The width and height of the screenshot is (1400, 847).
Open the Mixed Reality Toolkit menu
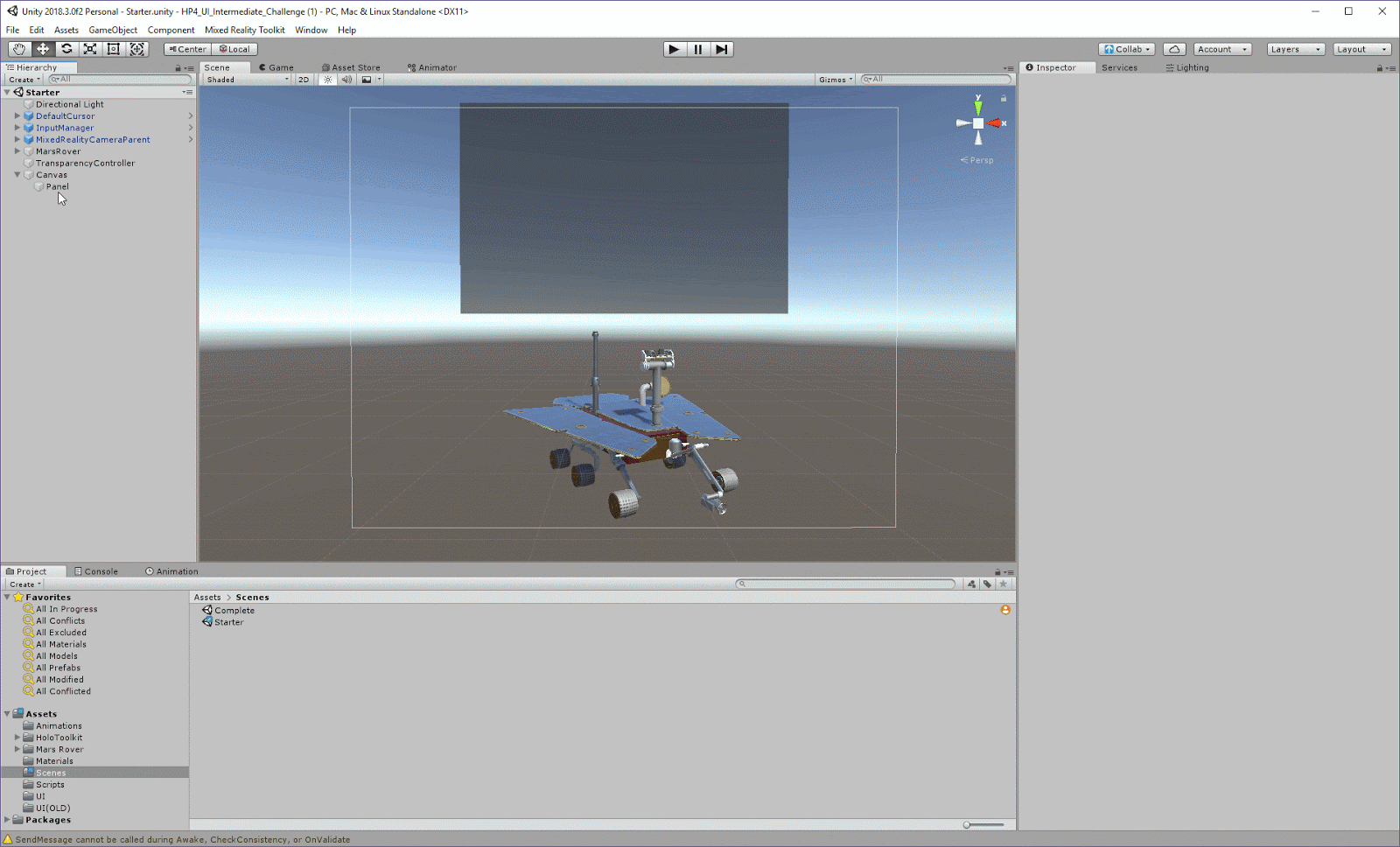click(244, 30)
